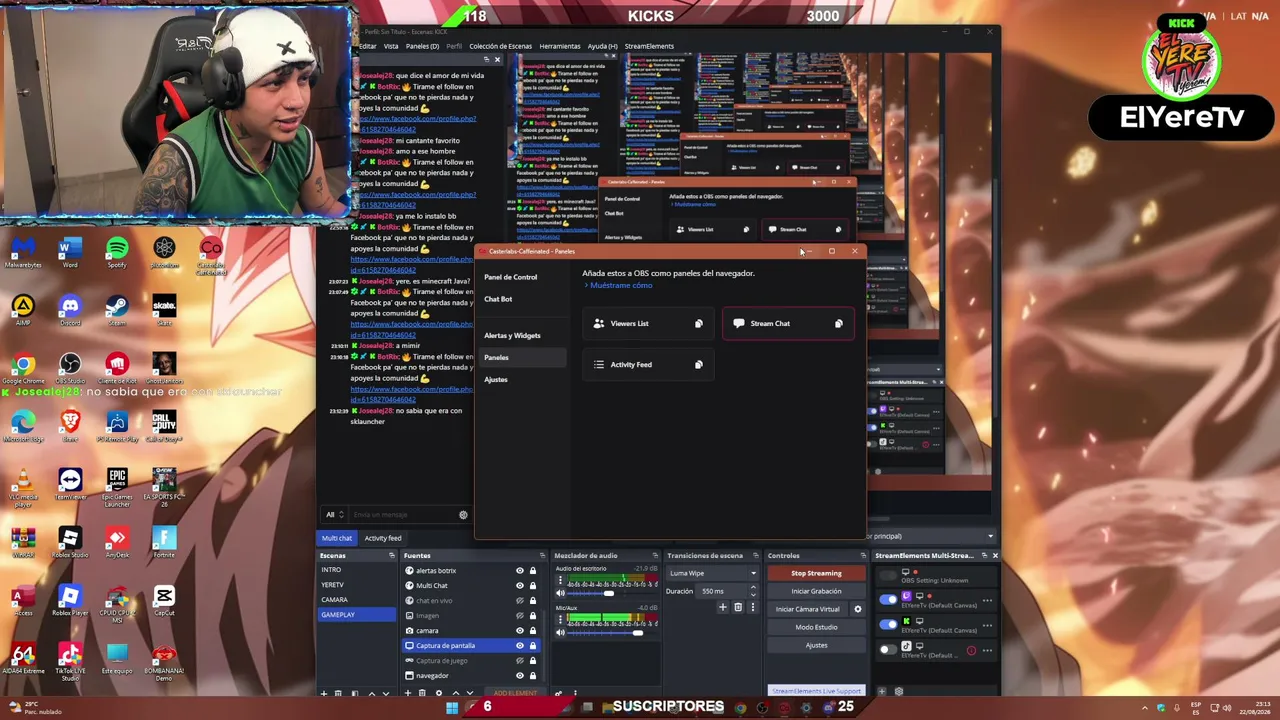The width and height of the screenshot is (1280, 720).
Task: Open the Editar menu in OBS
Action: tap(368, 46)
